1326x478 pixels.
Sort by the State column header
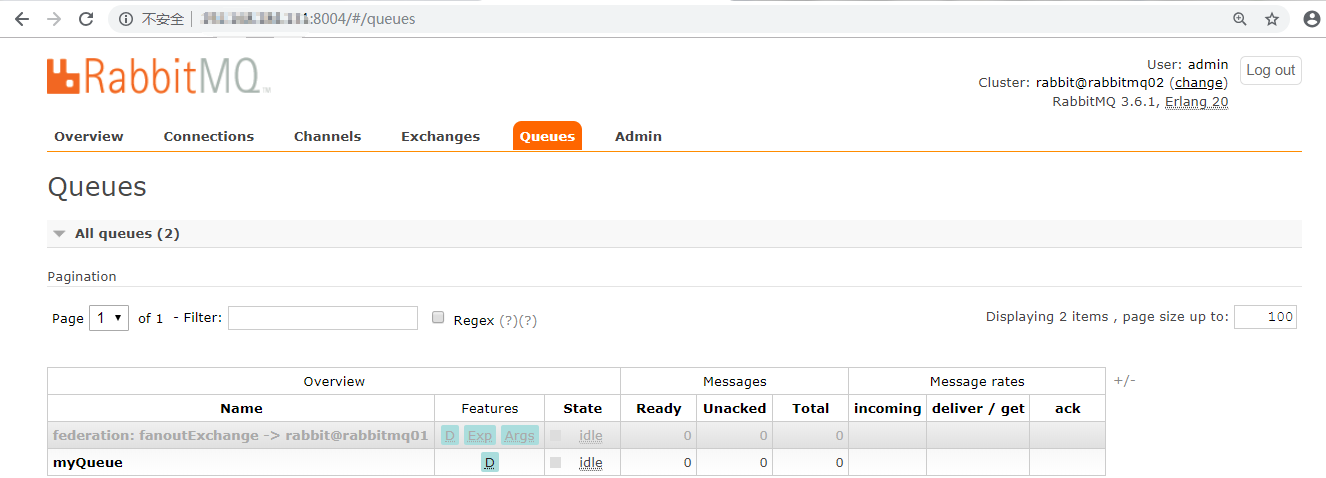click(582, 408)
